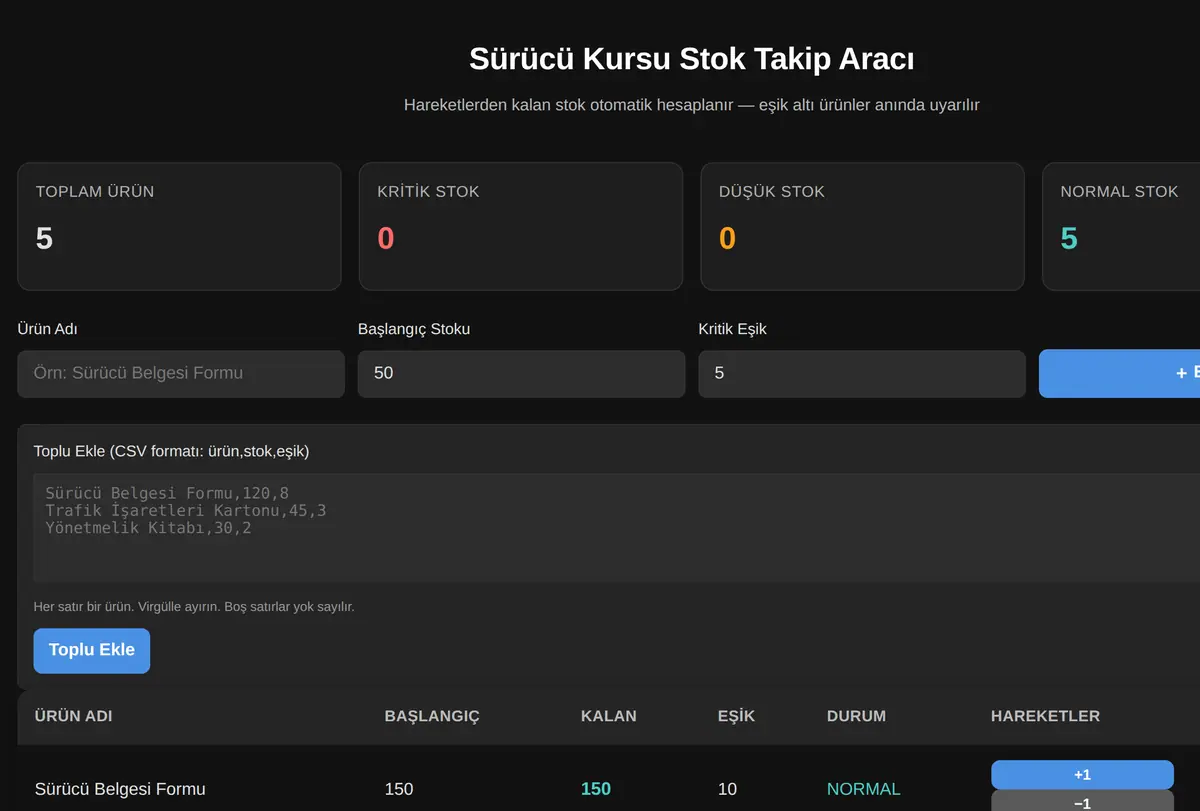Click the HAREKETLER column header
The width and height of the screenshot is (1200, 811).
pyautogui.click(x=1045, y=716)
